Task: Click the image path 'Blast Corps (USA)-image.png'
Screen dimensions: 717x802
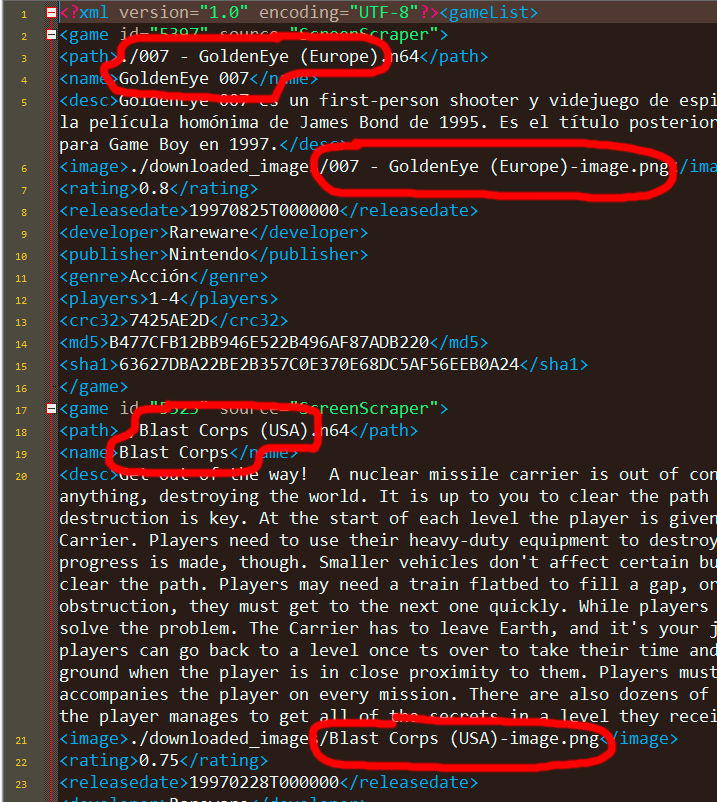Action: 464,738
